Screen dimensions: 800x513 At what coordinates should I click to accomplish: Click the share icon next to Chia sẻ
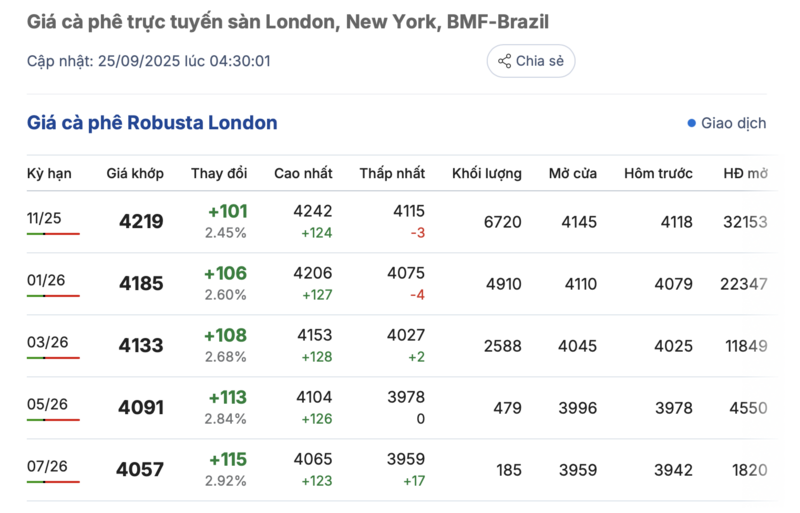(504, 61)
